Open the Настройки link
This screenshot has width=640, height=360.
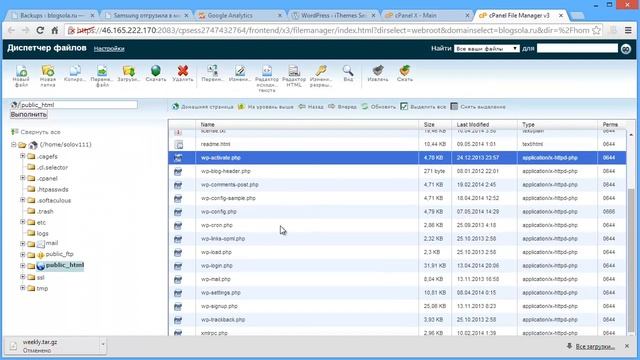coord(109,49)
